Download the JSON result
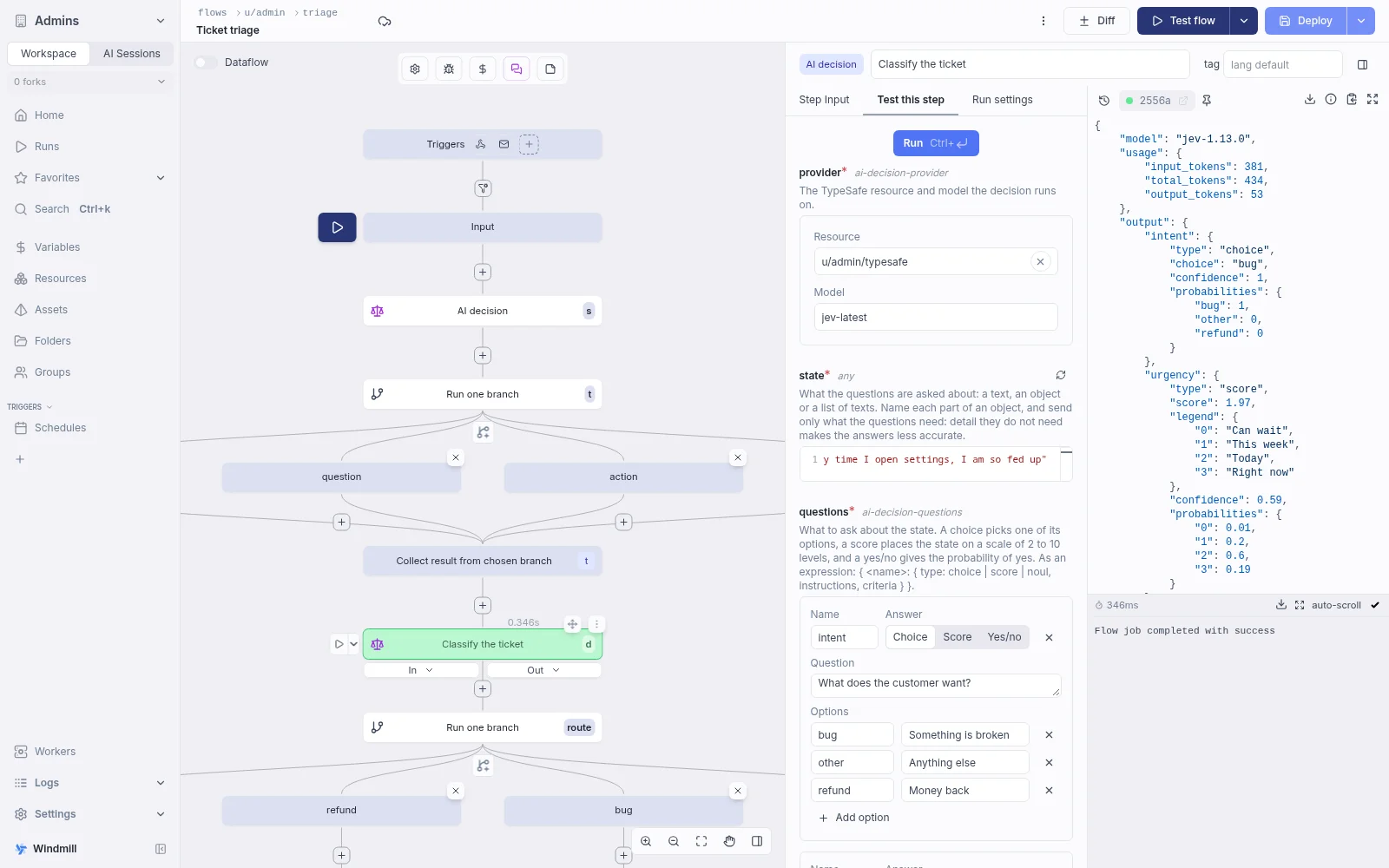The height and width of the screenshot is (868, 1389). pos(1310,100)
